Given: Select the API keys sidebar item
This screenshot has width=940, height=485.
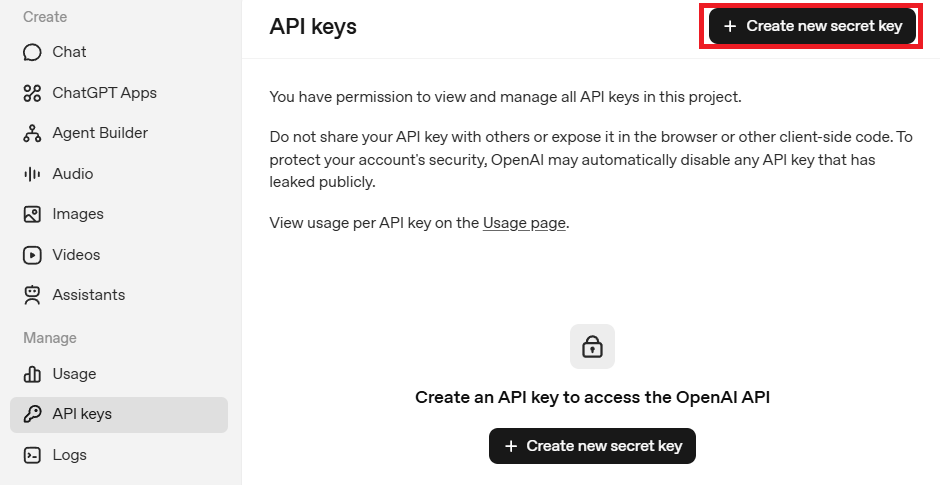Looking at the screenshot, I should [x=82, y=414].
